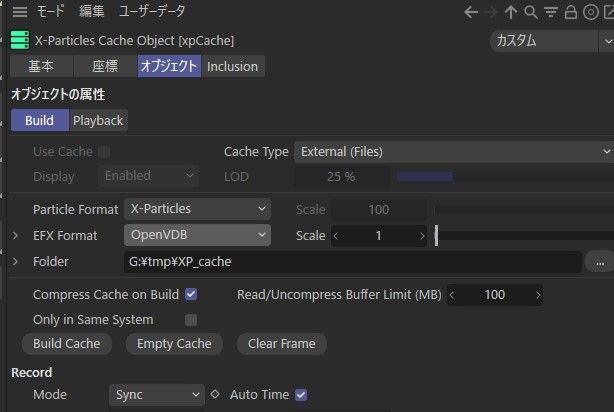Click the EFX Scale slider handle
Image resolution: width=614 pixels, height=412 pixels.
(436, 235)
